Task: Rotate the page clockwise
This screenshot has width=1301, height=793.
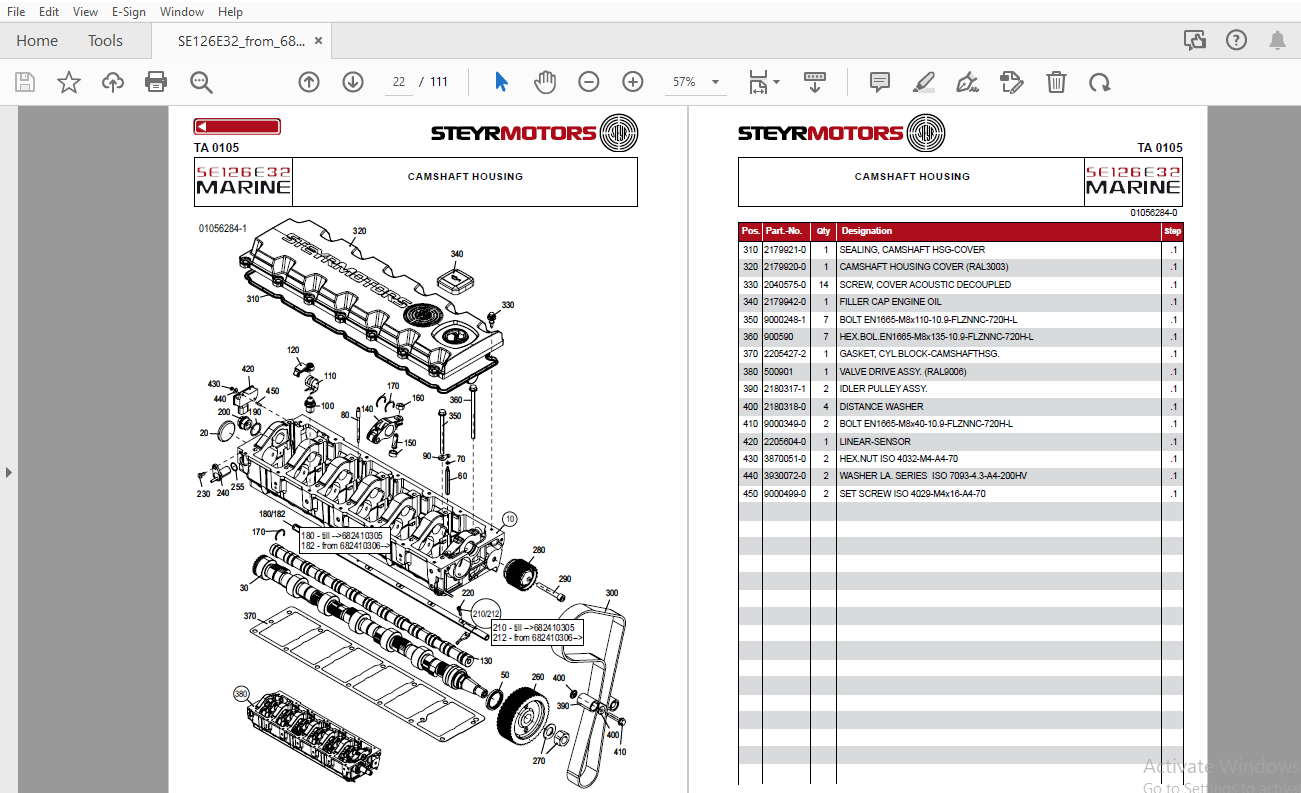Action: tap(1100, 82)
